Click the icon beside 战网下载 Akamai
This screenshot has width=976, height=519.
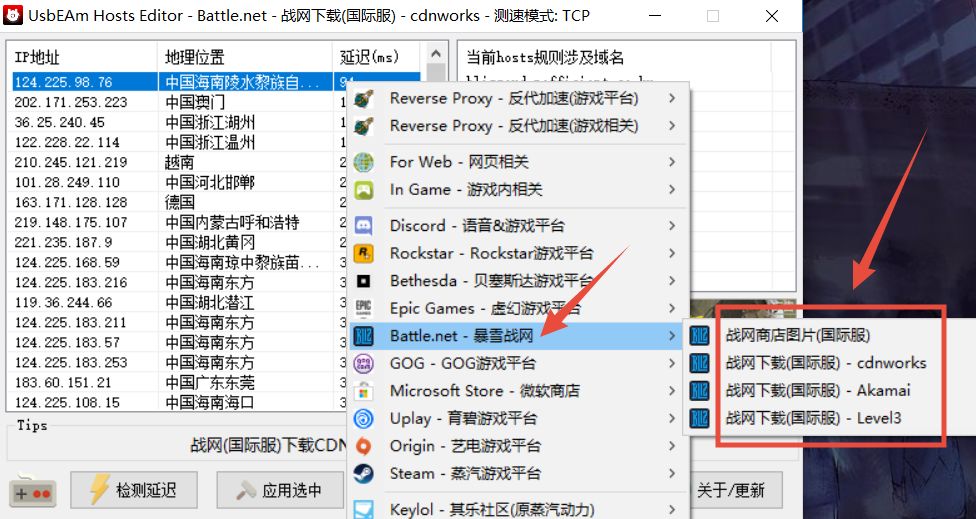point(700,391)
